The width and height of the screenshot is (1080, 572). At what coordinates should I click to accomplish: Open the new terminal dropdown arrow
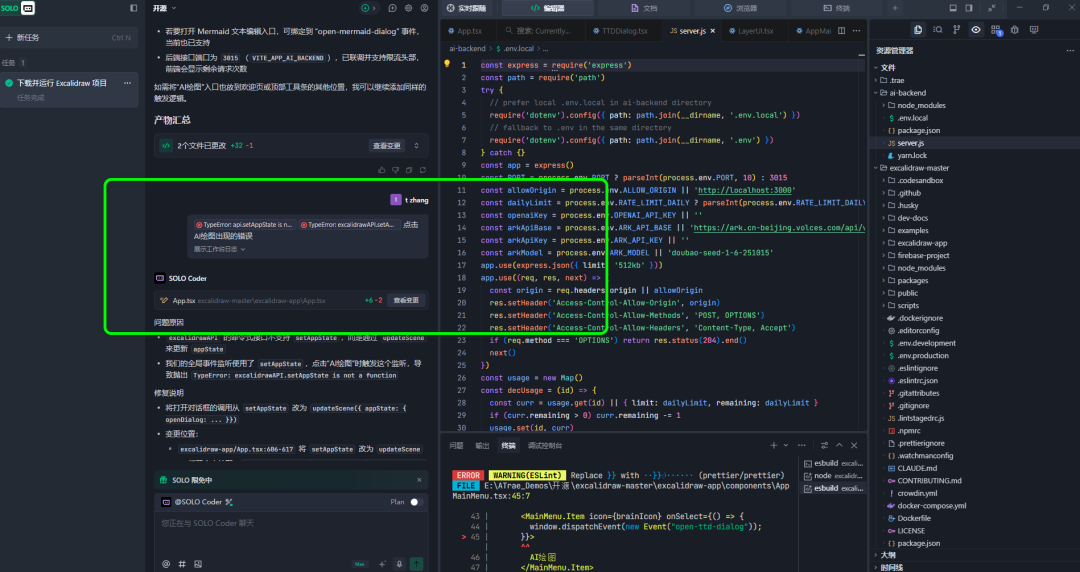pos(785,445)
